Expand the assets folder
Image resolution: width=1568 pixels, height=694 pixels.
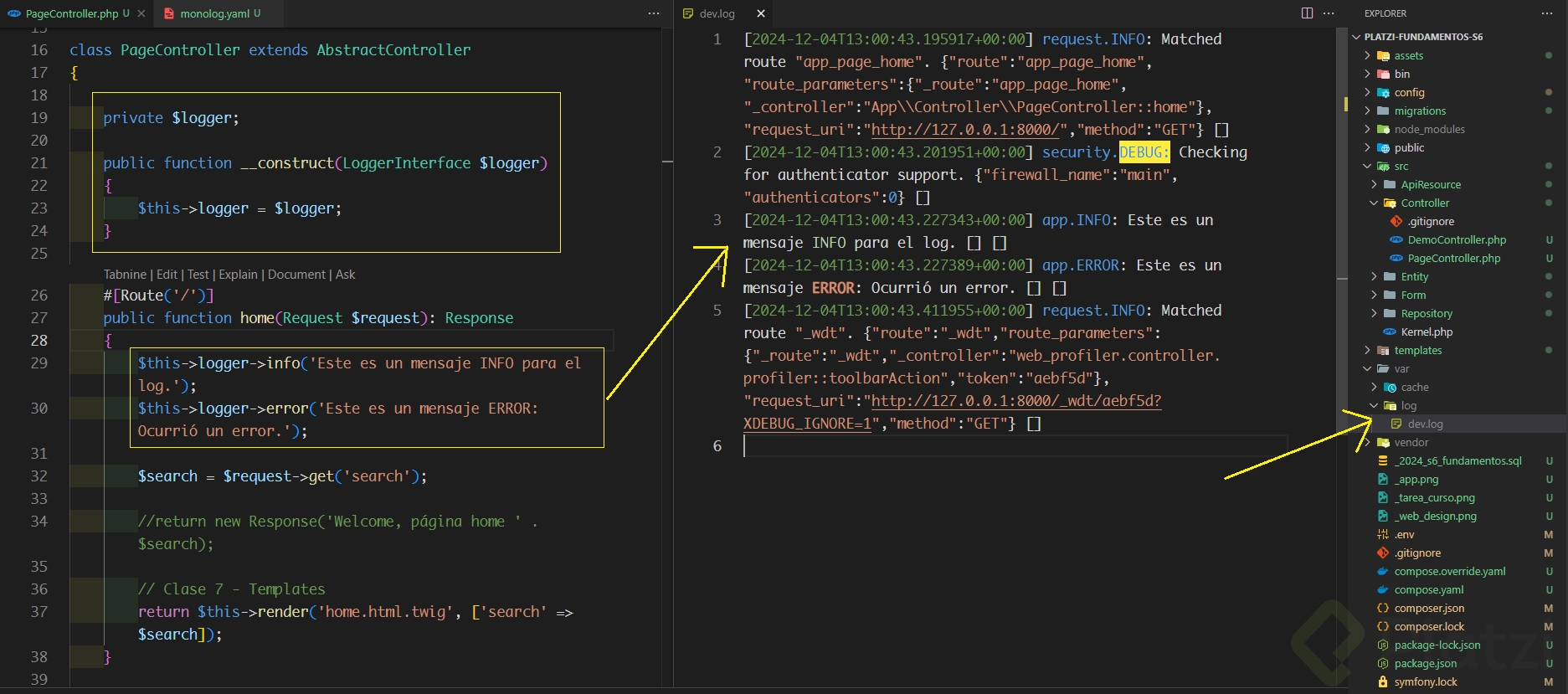(1368, 56)
